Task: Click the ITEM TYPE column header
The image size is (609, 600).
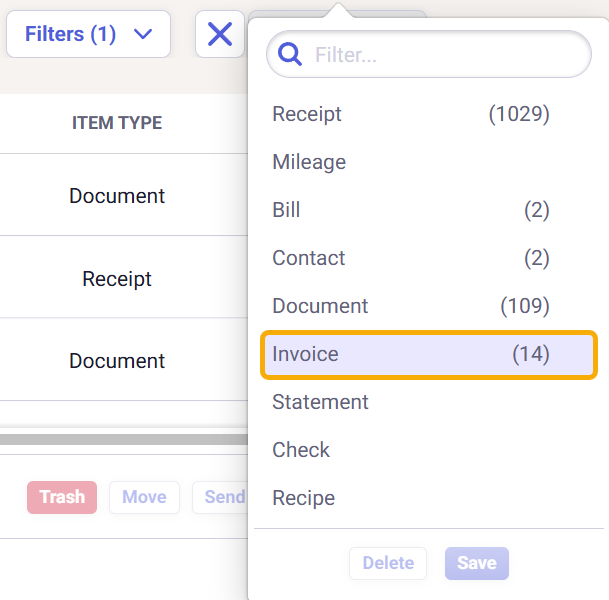Action: (x=117, y=123)
